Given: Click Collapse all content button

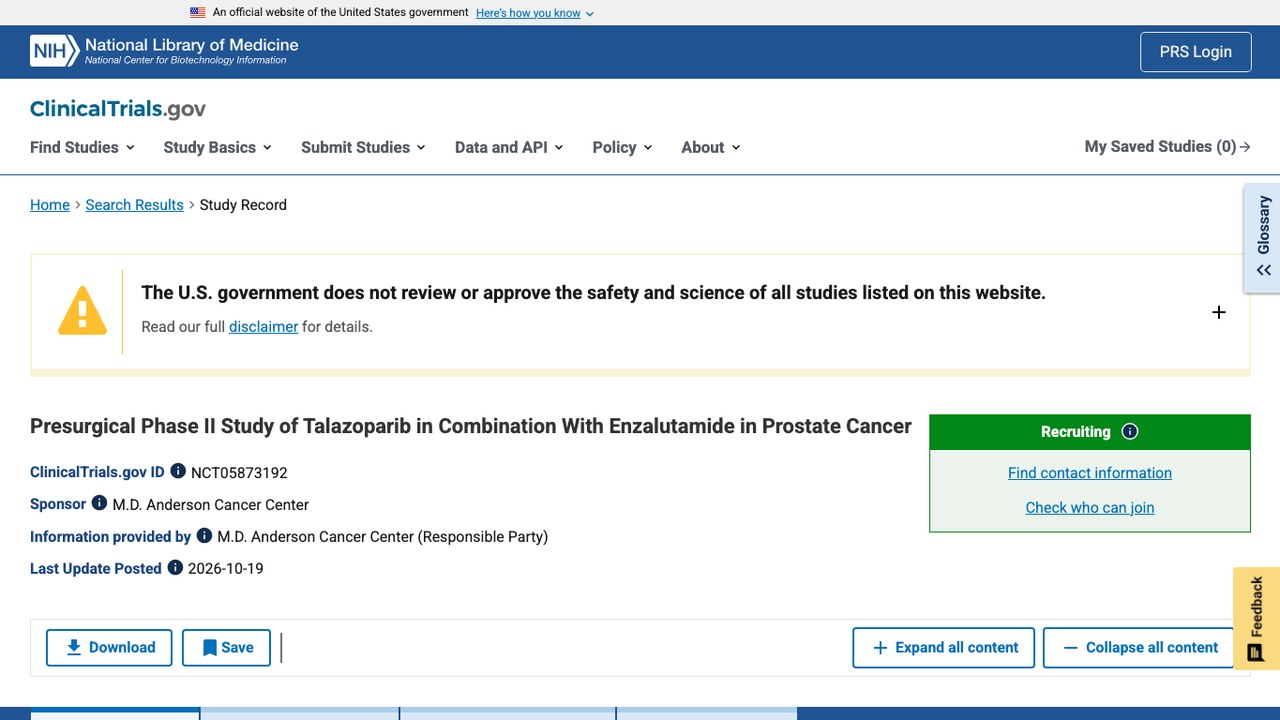Looking at the screenshot, I should coord(1140,648).
